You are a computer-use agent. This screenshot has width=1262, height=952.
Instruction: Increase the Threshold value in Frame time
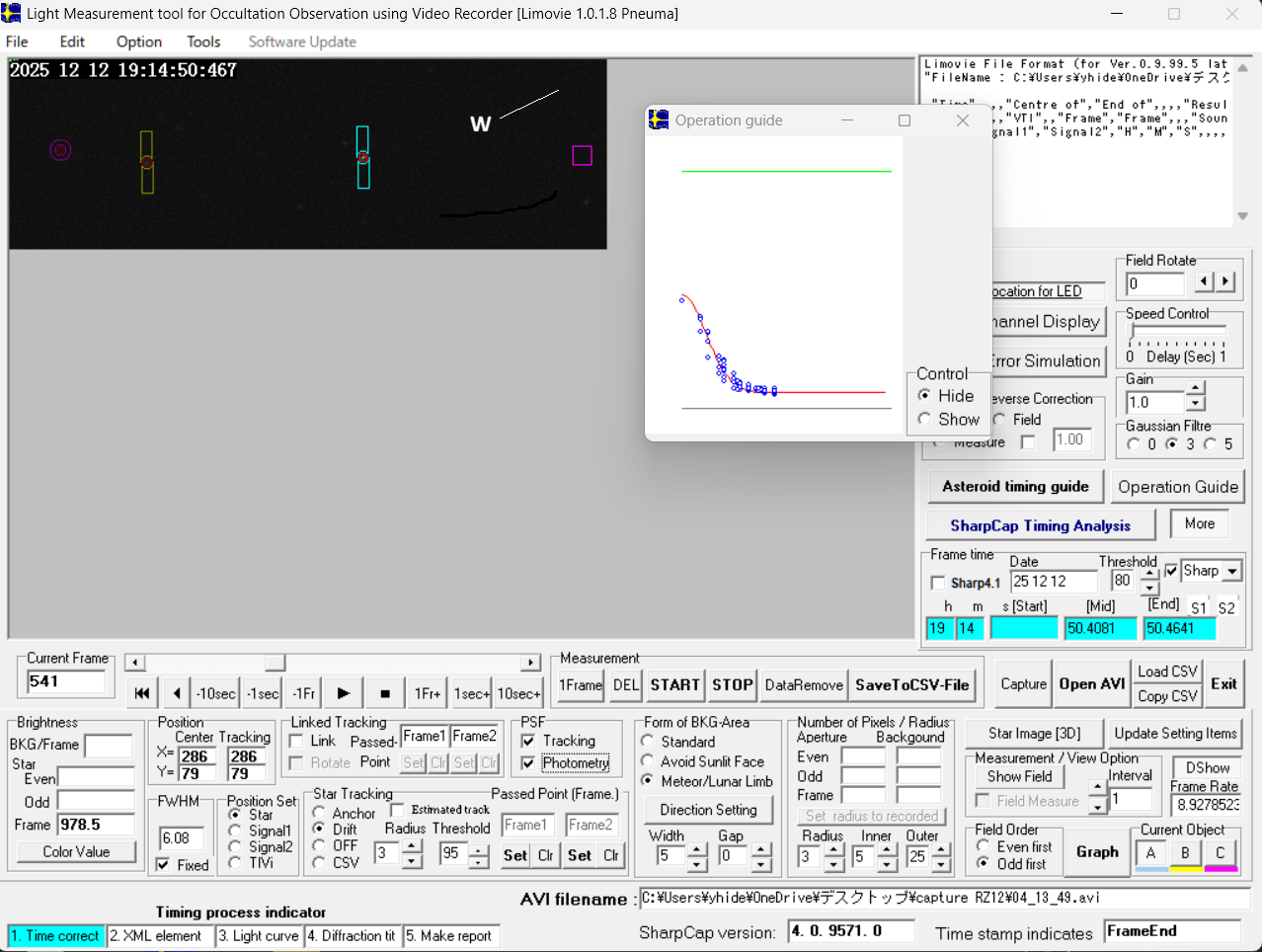pos(1149,575)
